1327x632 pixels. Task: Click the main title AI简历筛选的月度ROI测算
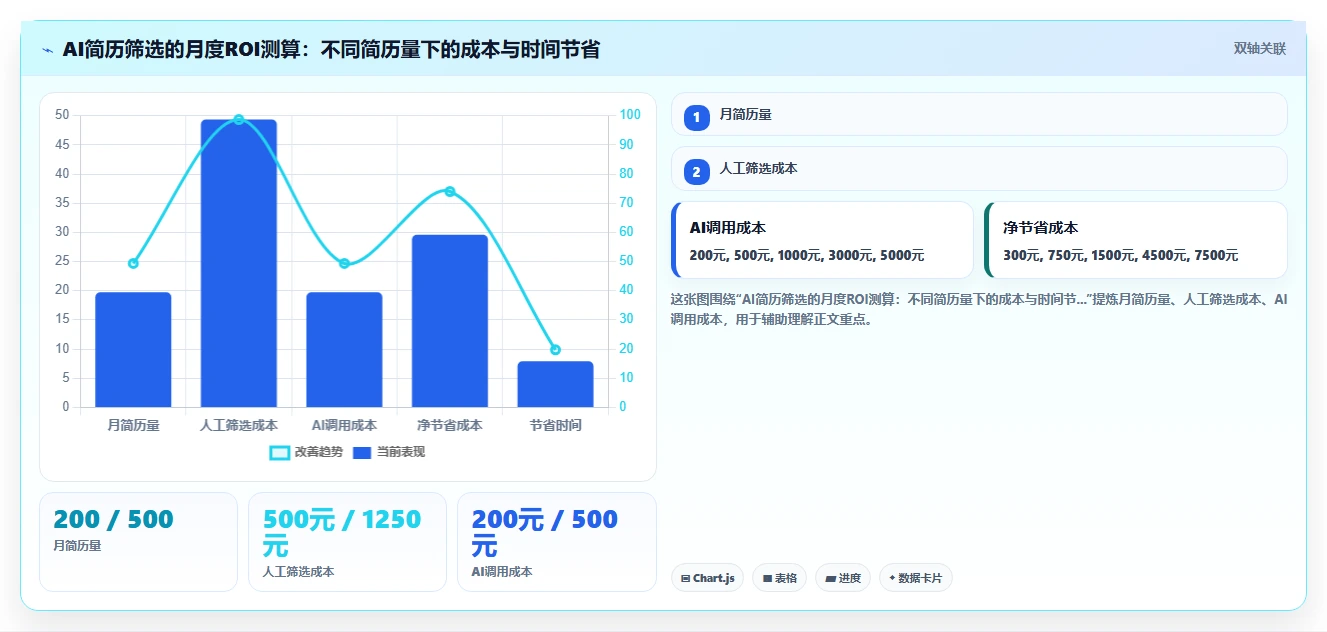point(331,49)
